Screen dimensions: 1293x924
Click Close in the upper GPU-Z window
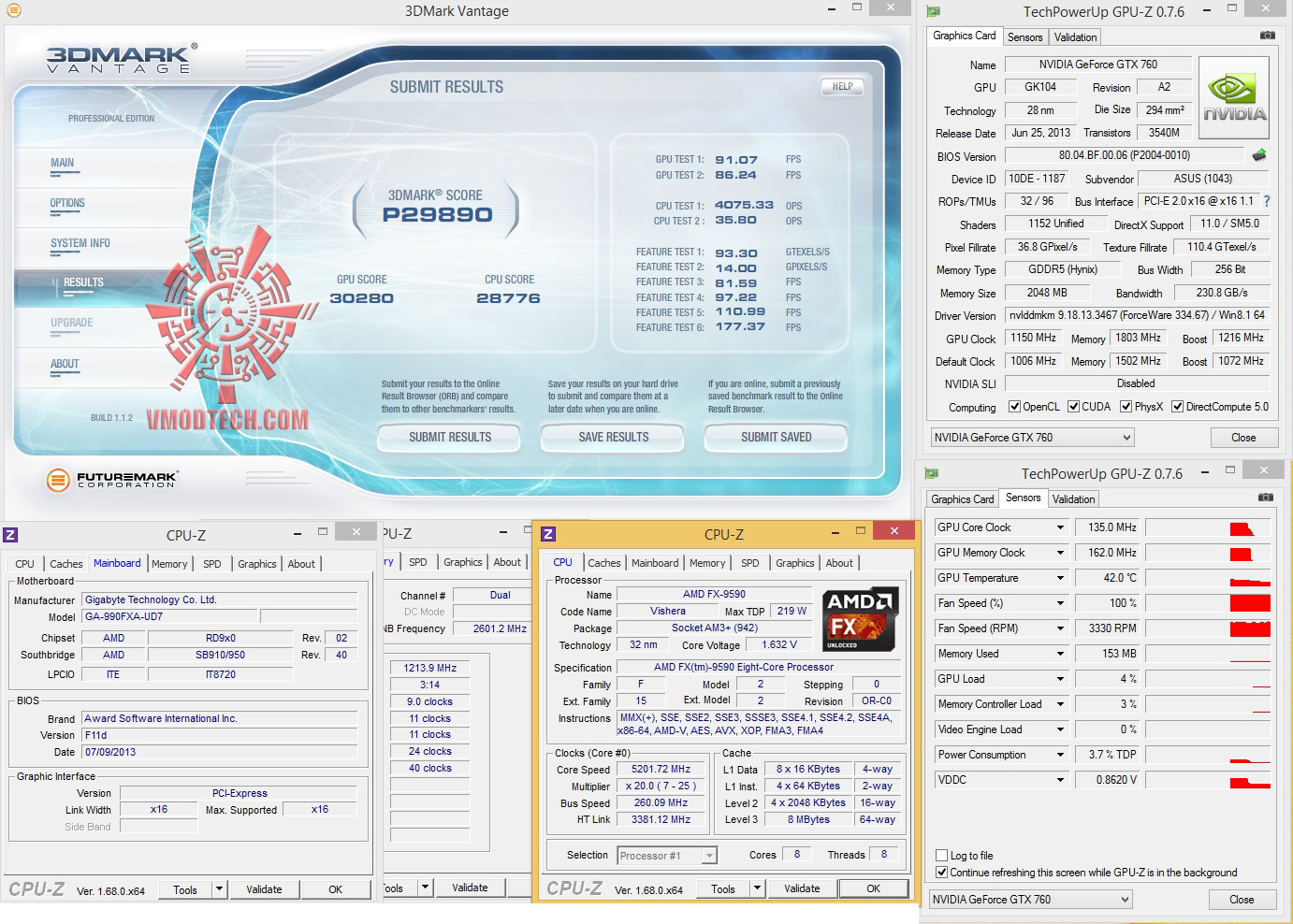tap(1243, 438)
